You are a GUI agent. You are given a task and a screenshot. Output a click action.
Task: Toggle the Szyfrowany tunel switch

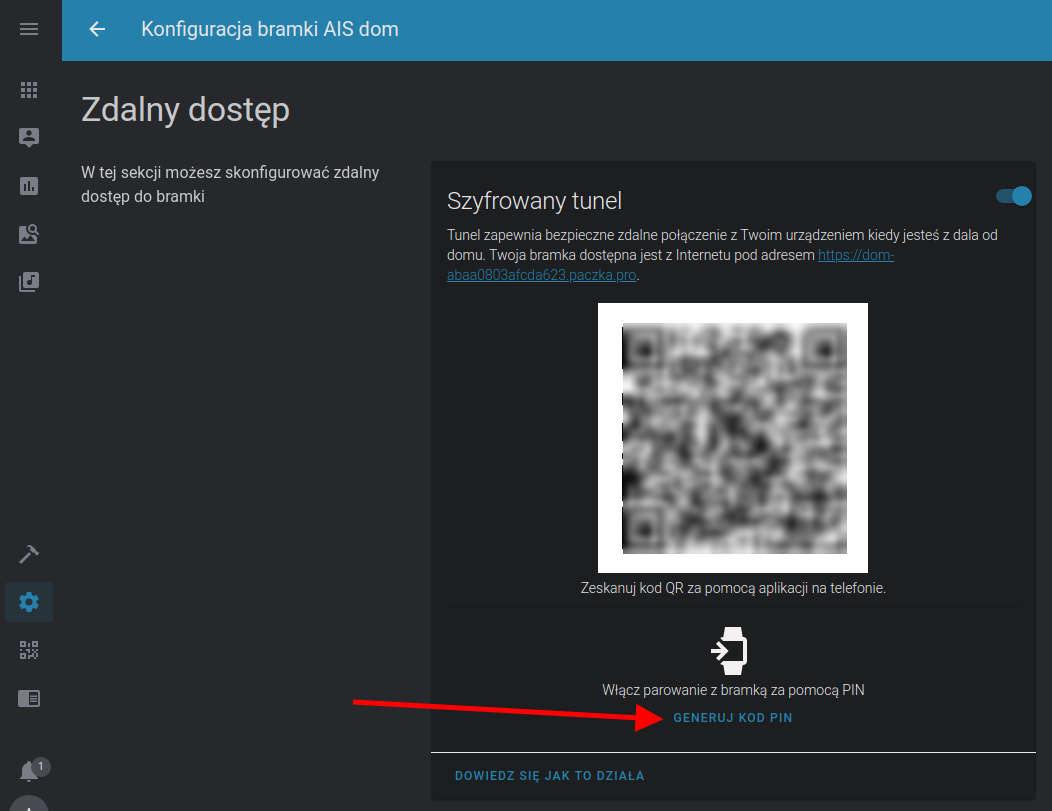(1014, 196)
